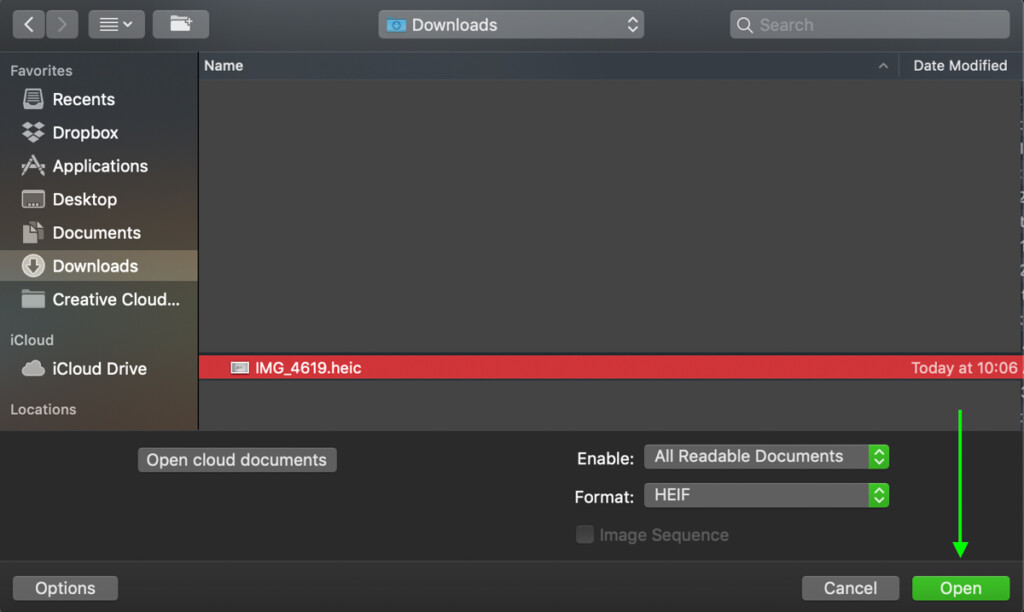Reverse sort order with the caret arrow
The image size is (1024, 612).
(883, 66)
